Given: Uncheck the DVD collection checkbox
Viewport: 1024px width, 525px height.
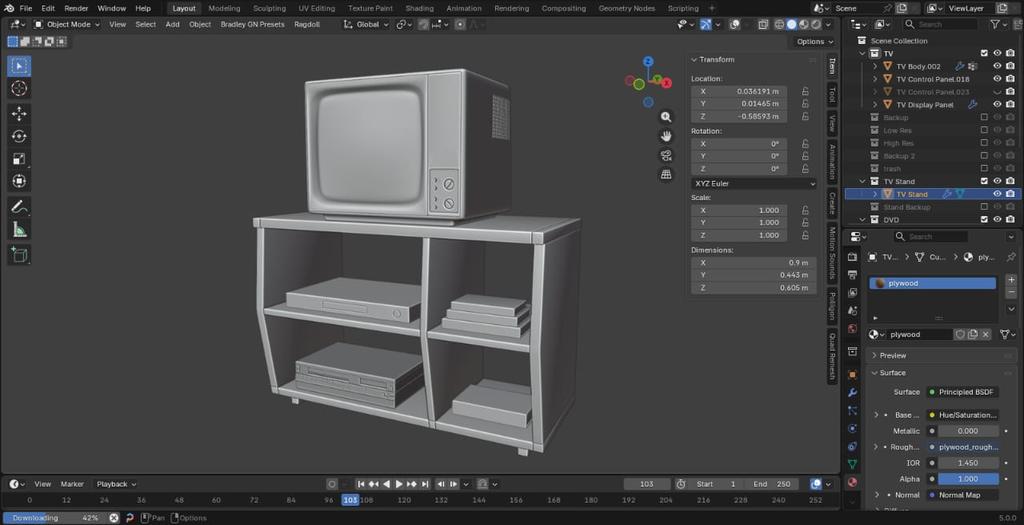Looking at the screenshot, I should pos(984,219).
